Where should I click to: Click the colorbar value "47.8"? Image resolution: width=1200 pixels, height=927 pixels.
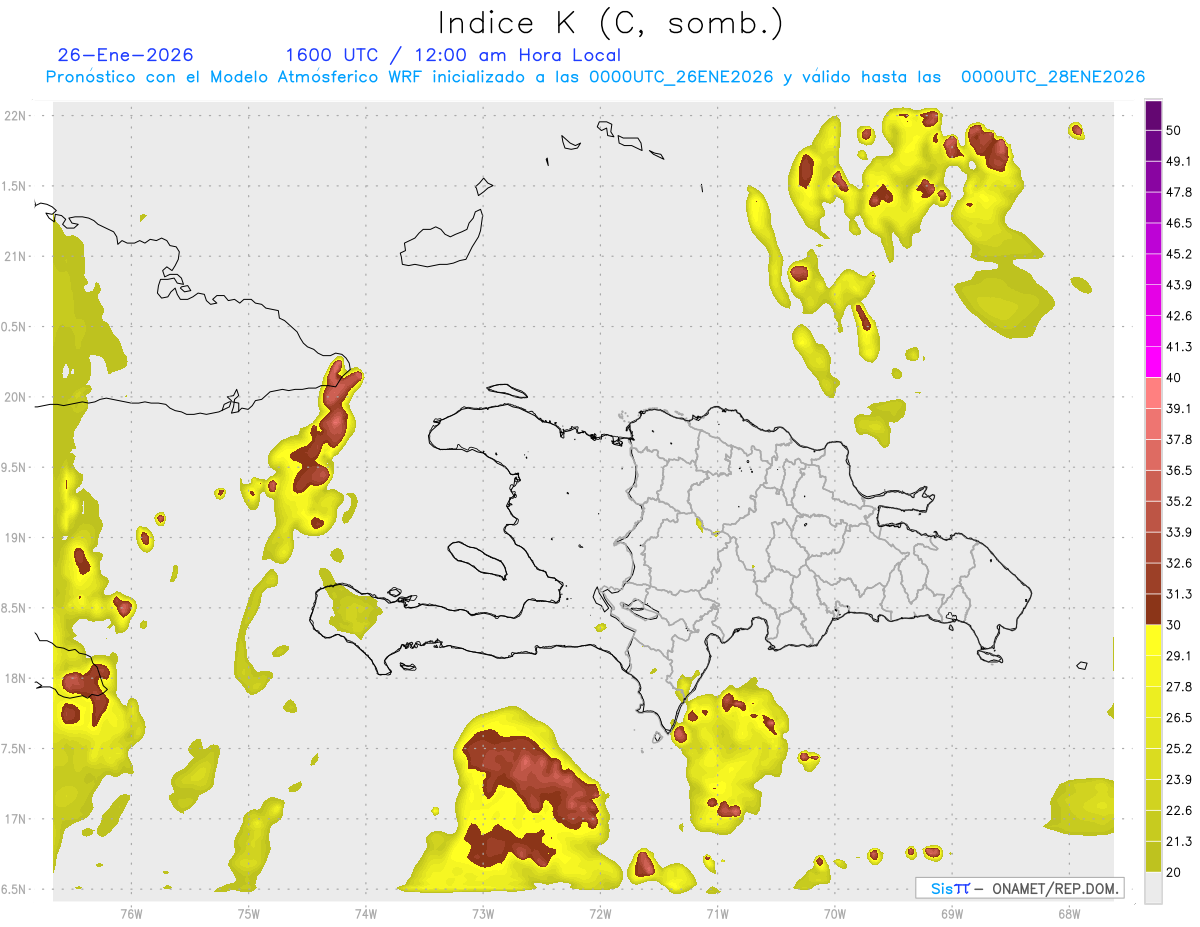click(x=1179, y=192)
